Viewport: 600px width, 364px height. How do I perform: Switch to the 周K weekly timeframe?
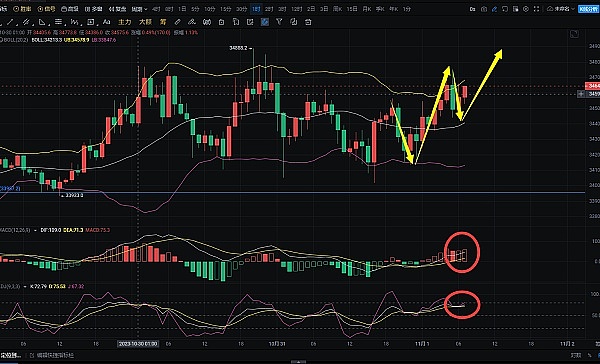pos(337,8)
